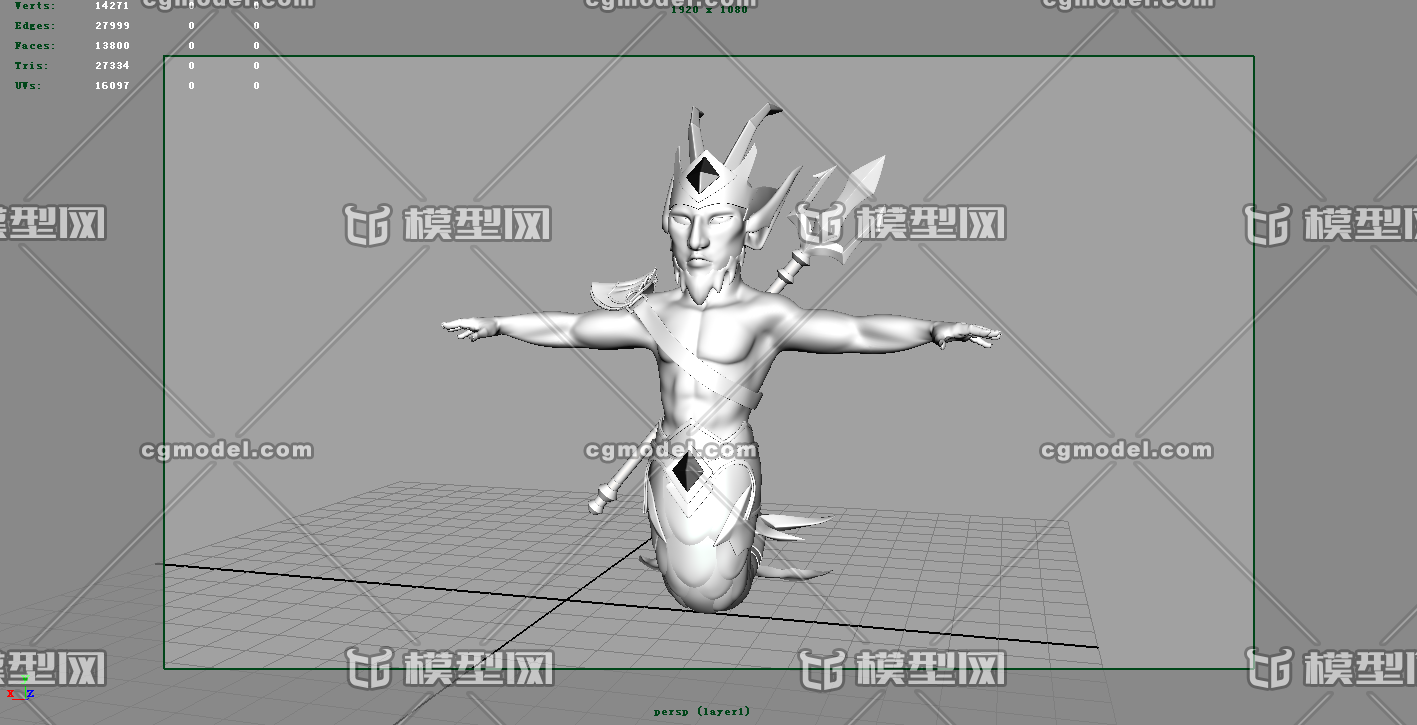The height and width of the screenshot is (725, 1417).
Task: Click the Tris count value 27334
Action: 112,66
